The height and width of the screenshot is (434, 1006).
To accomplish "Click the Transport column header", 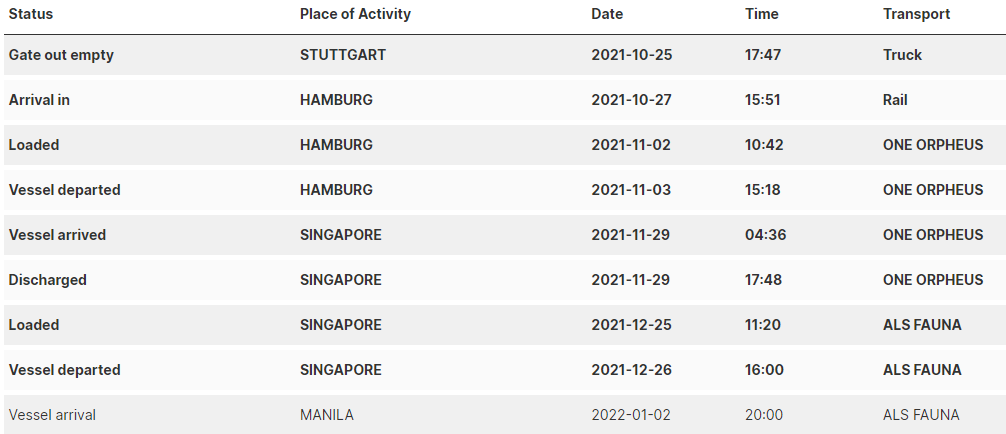I will point(916,14).
